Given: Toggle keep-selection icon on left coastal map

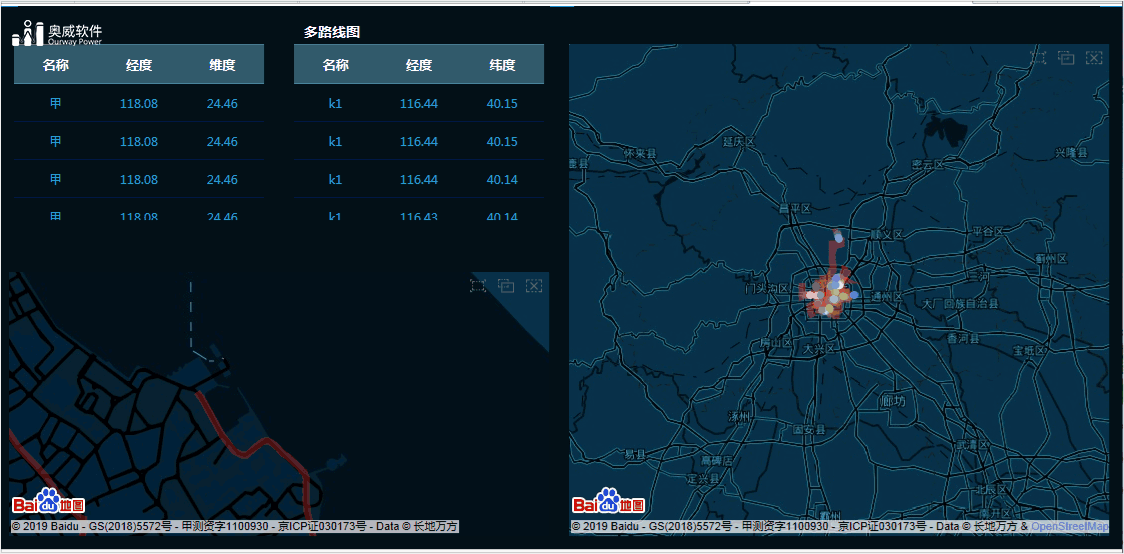Looking at the screenshot, I should (x=506, y=287).
